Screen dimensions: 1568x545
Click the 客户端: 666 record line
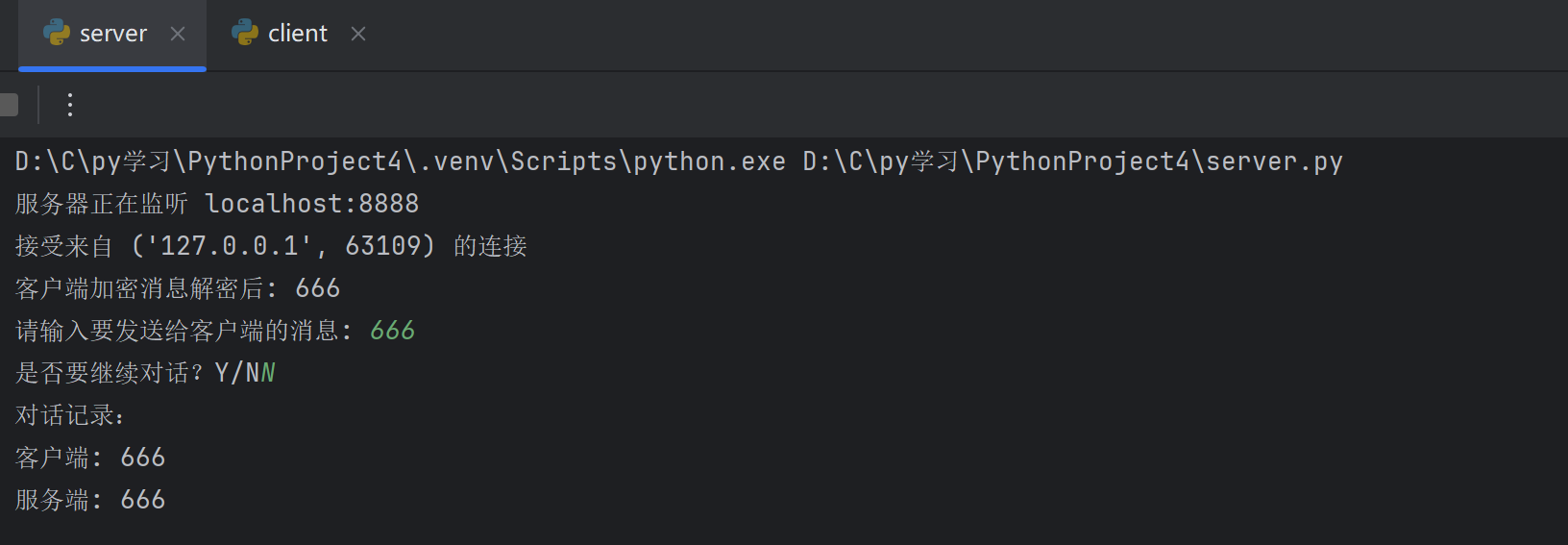(x=90, y=458)
